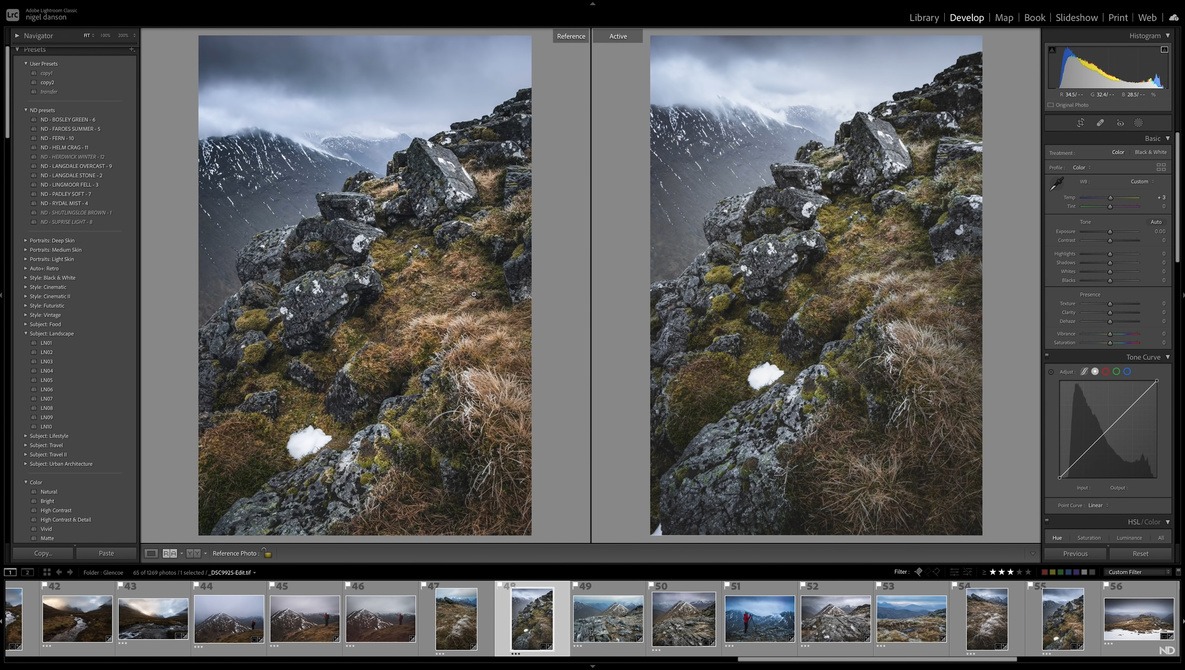This screenshot has width=1185, height=670.
Task: Select second window display 2 icon
Action: 26,573
